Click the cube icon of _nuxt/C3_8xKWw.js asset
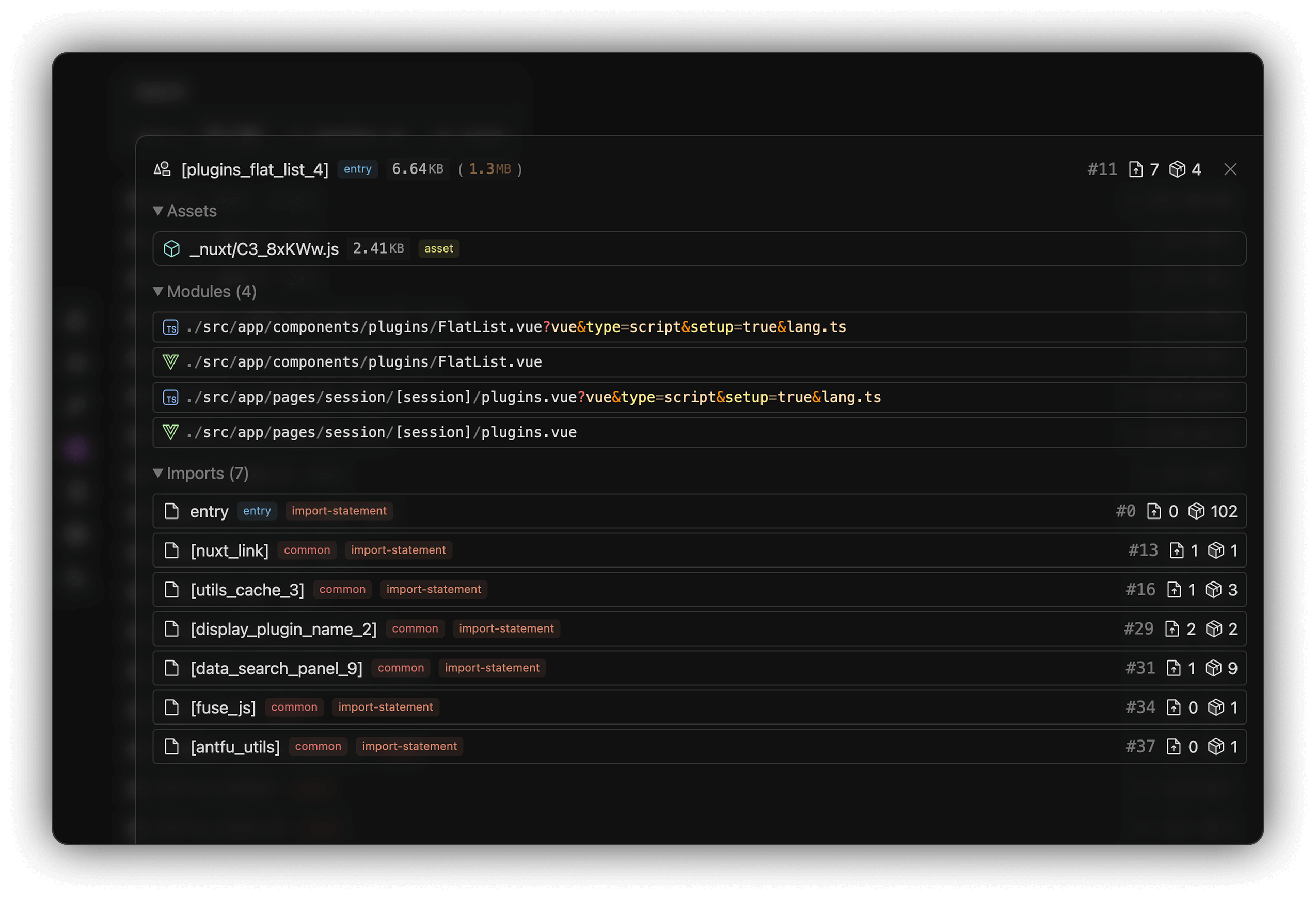Screen dimensions: 1316x897 pos(171,249)
